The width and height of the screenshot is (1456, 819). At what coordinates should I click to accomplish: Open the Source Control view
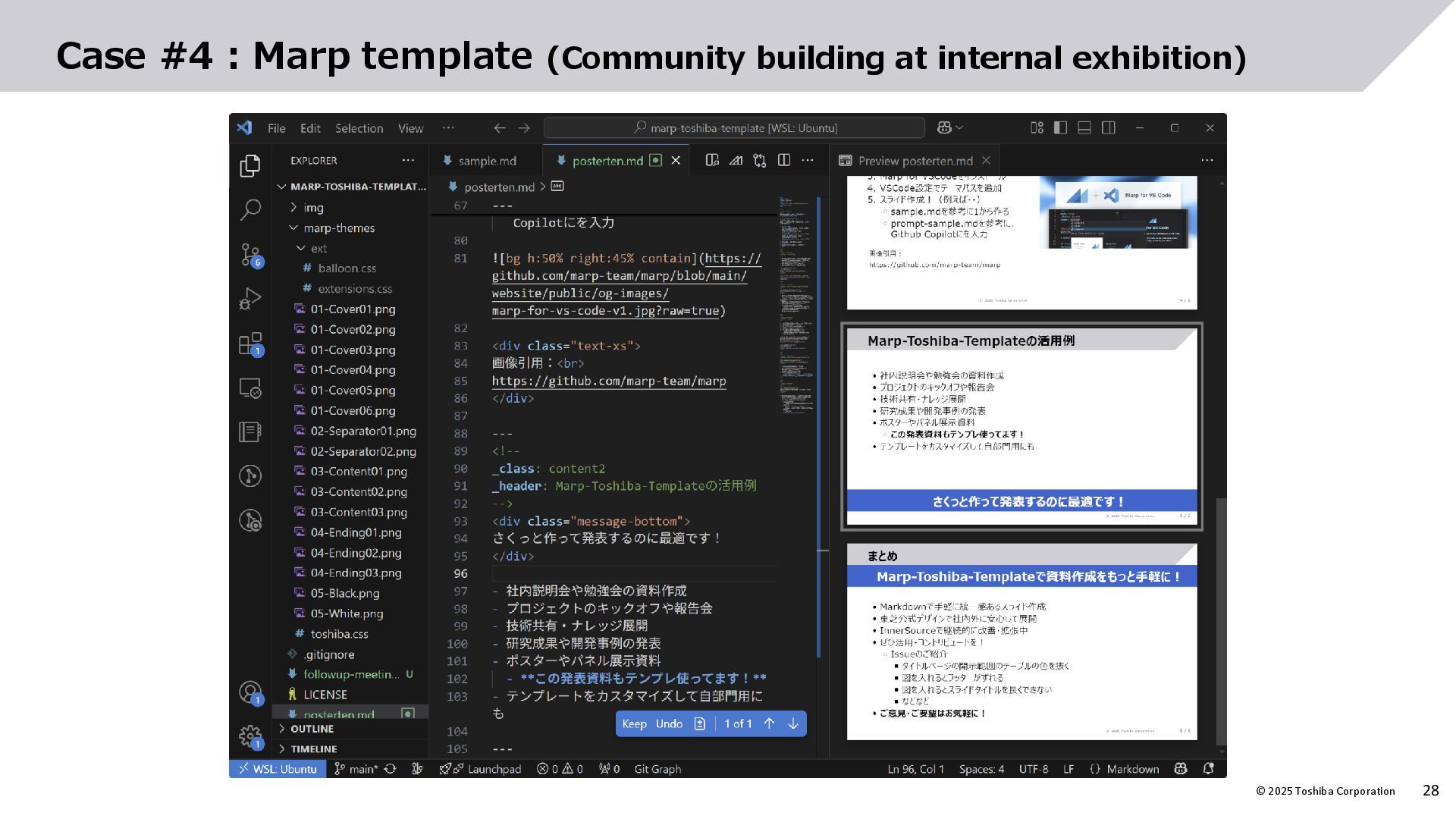click(250, 254)
